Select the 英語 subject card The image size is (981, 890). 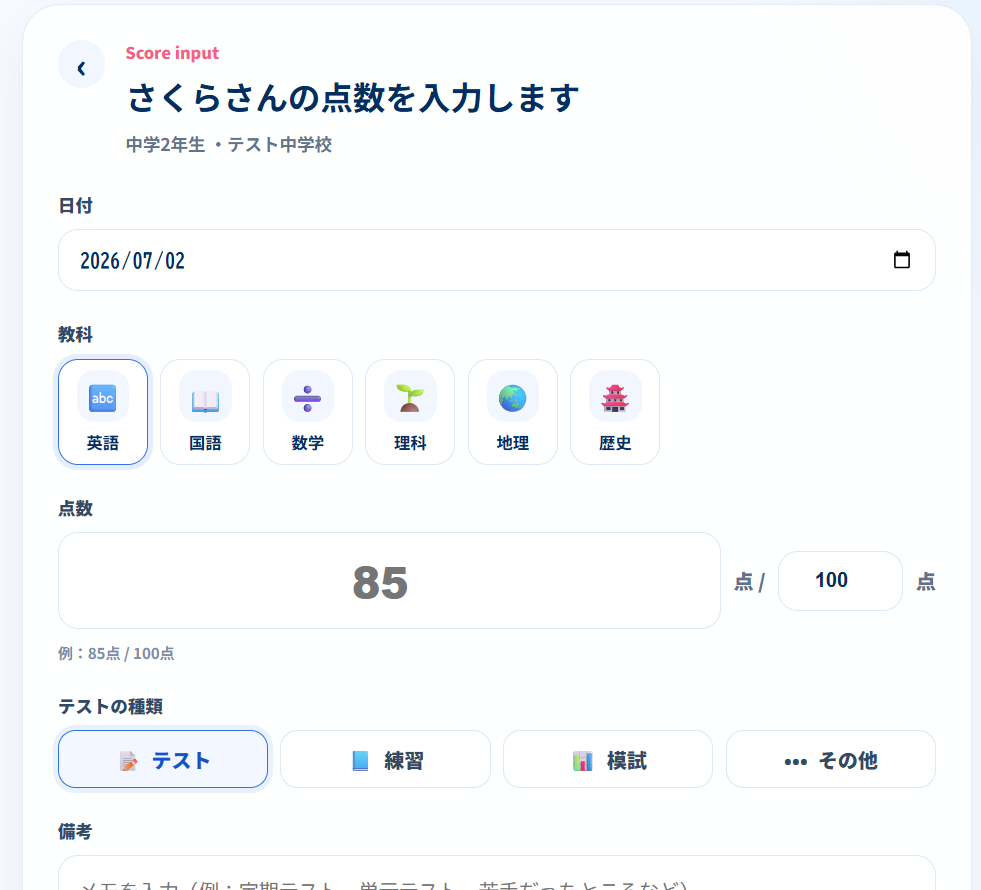103,412
